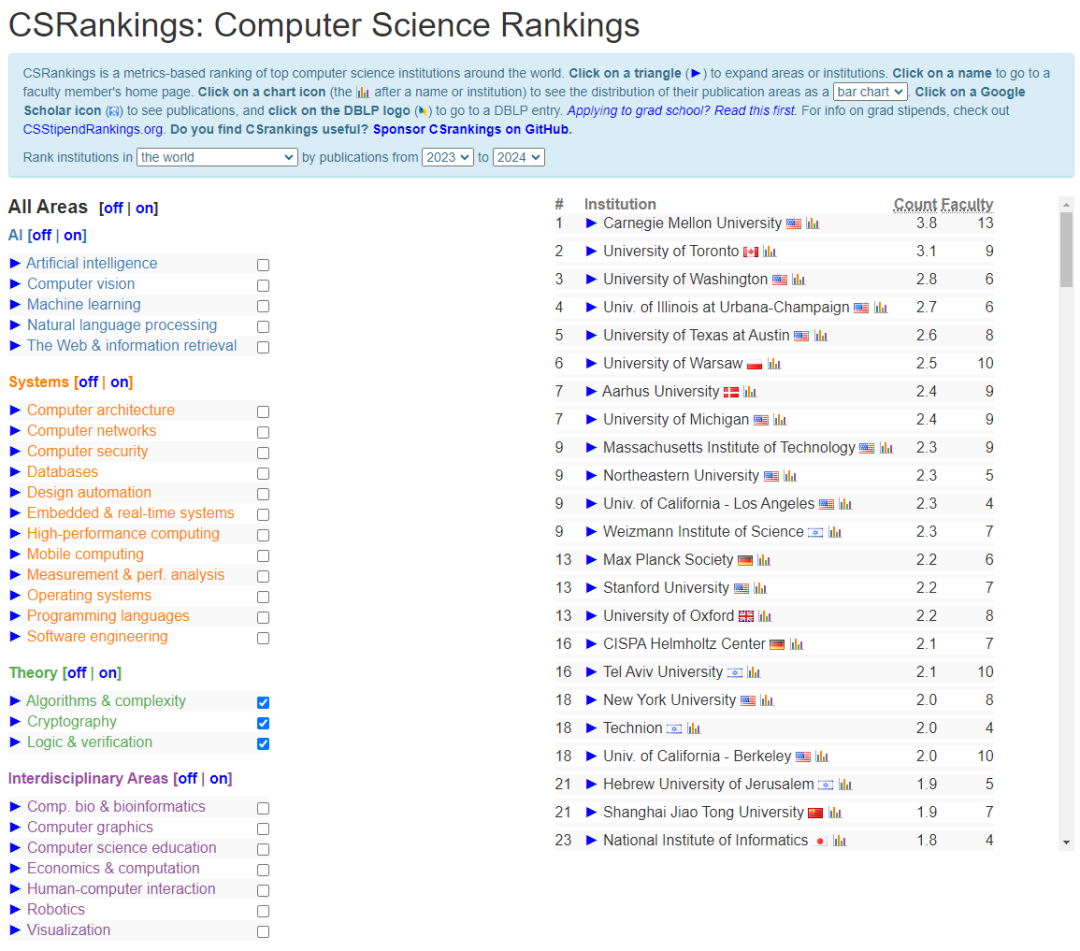Click the institution list scrollbar down arrow
The height and width of the screenshot is (951, 1080).
click(x=1066, y=842)
